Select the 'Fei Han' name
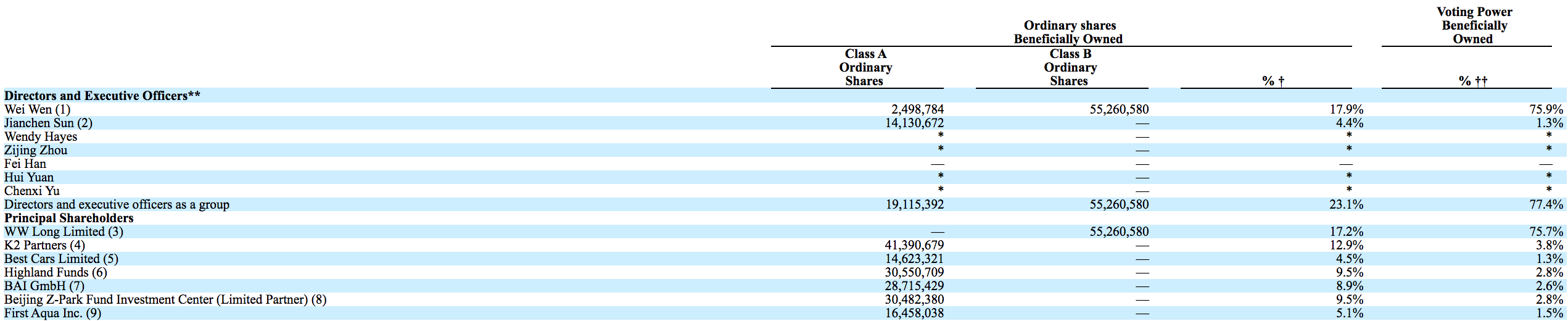Screen dimensions: 1568x321 click(25, 164)
